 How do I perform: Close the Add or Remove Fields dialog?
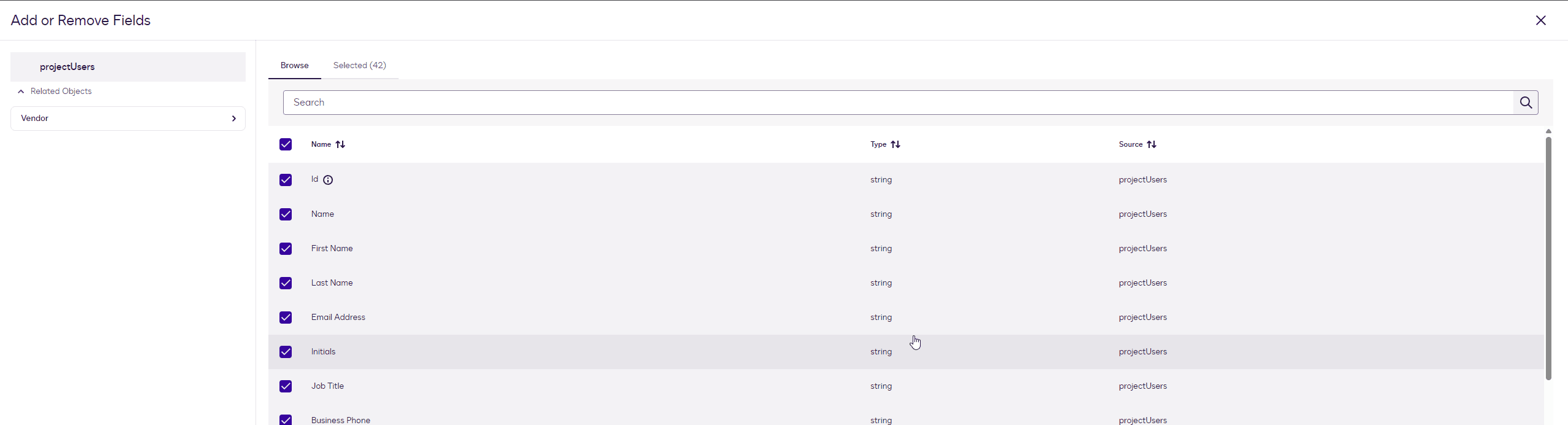[1540, 20]
